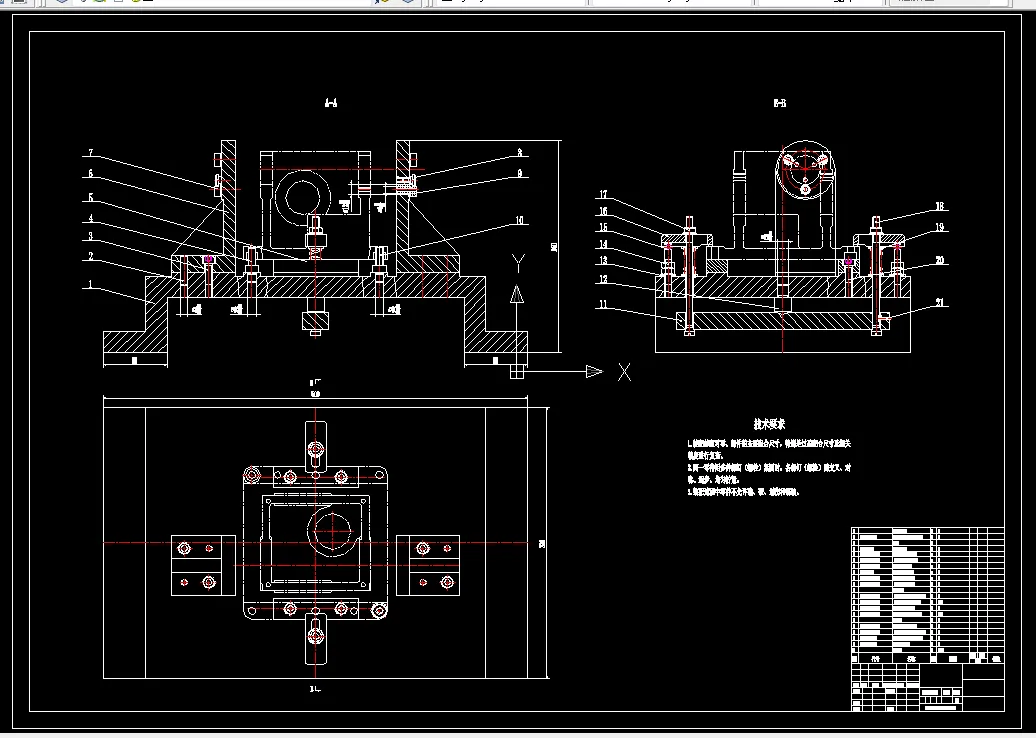Select part balloon number 11
The image size is (1036, 738).
[x=603, y=304]
